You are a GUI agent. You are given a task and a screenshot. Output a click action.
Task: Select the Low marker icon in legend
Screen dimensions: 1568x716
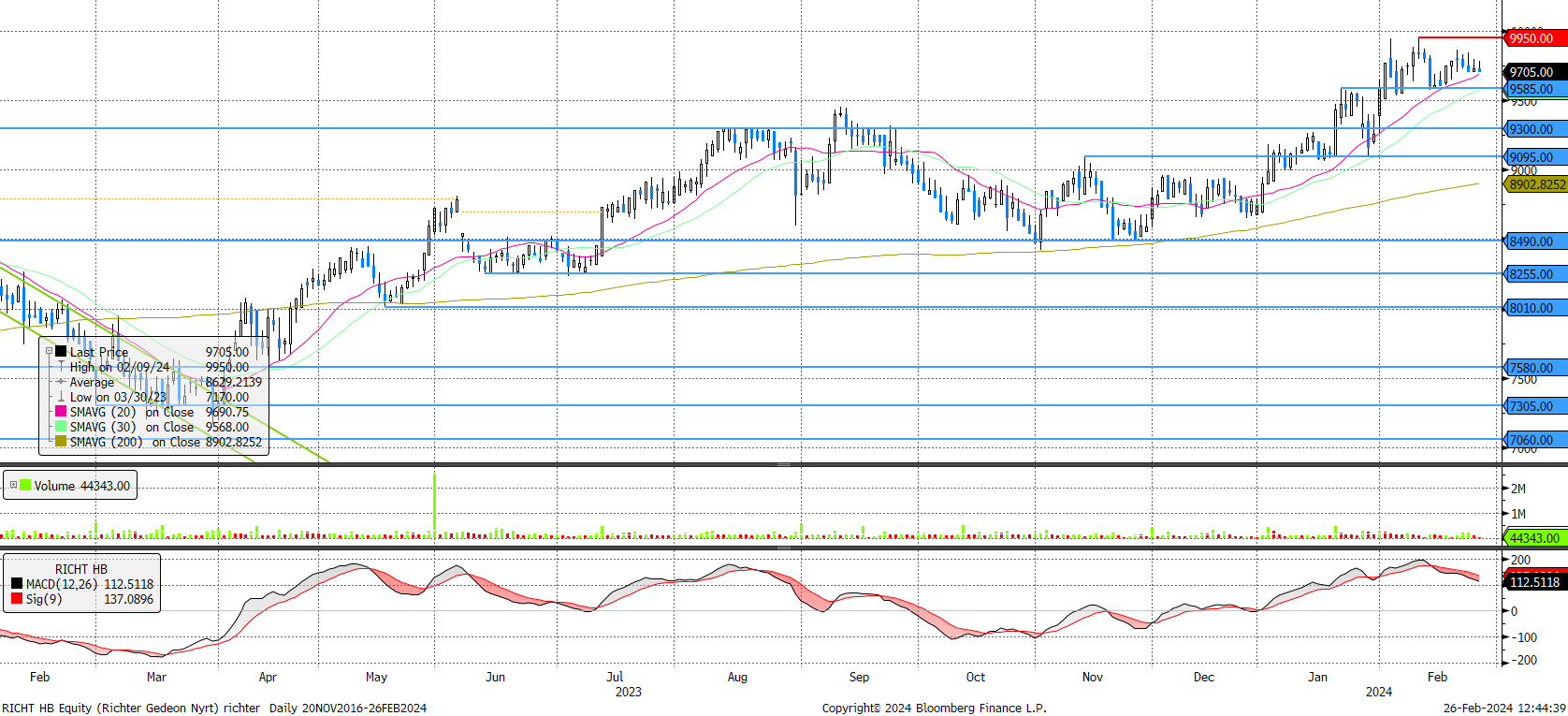tap(61, 397)
